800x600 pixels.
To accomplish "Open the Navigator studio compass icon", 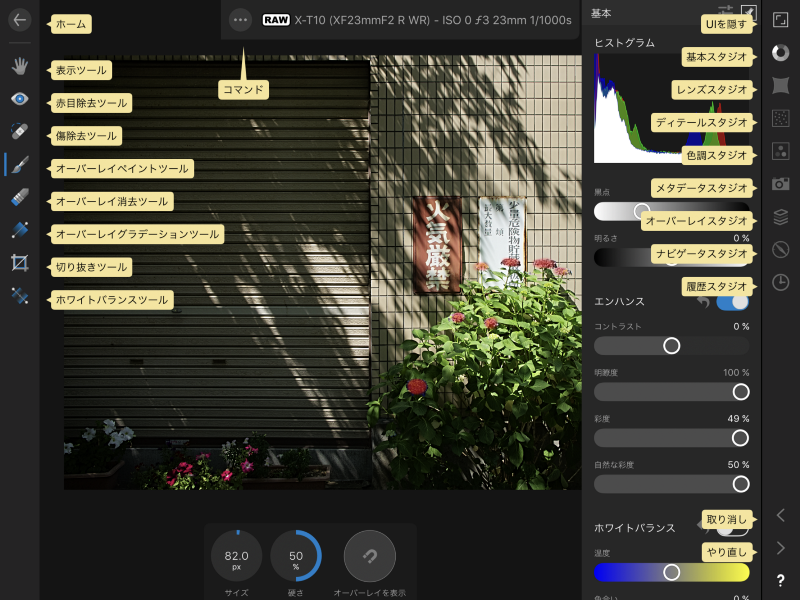I will coord(781,249).
